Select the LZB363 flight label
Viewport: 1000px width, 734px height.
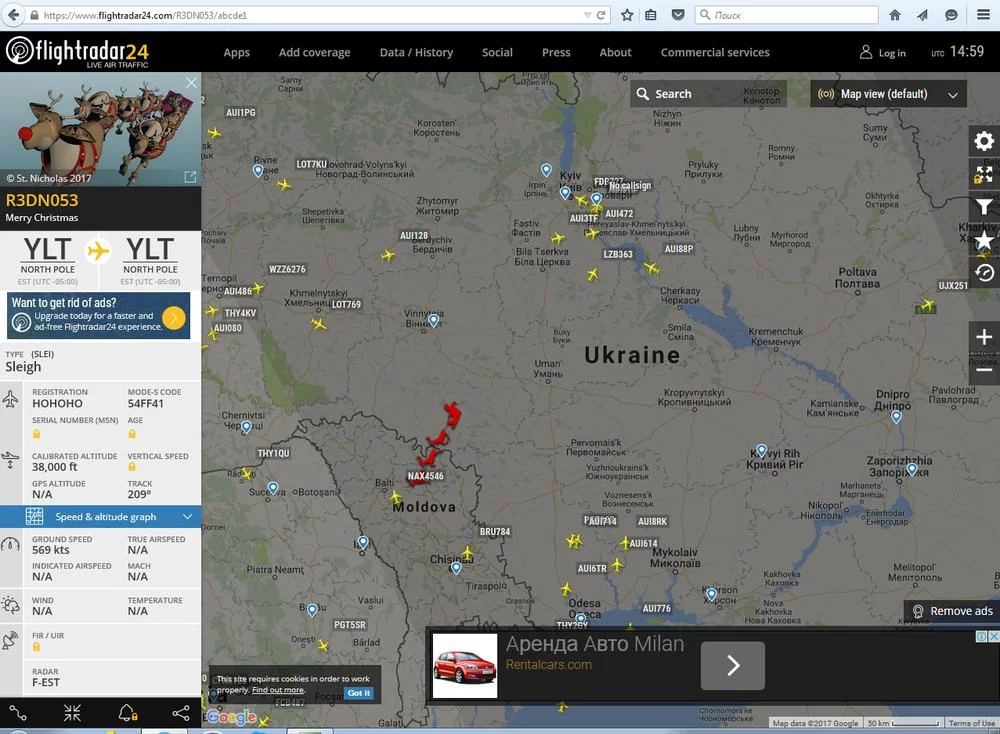click(618, 254)
